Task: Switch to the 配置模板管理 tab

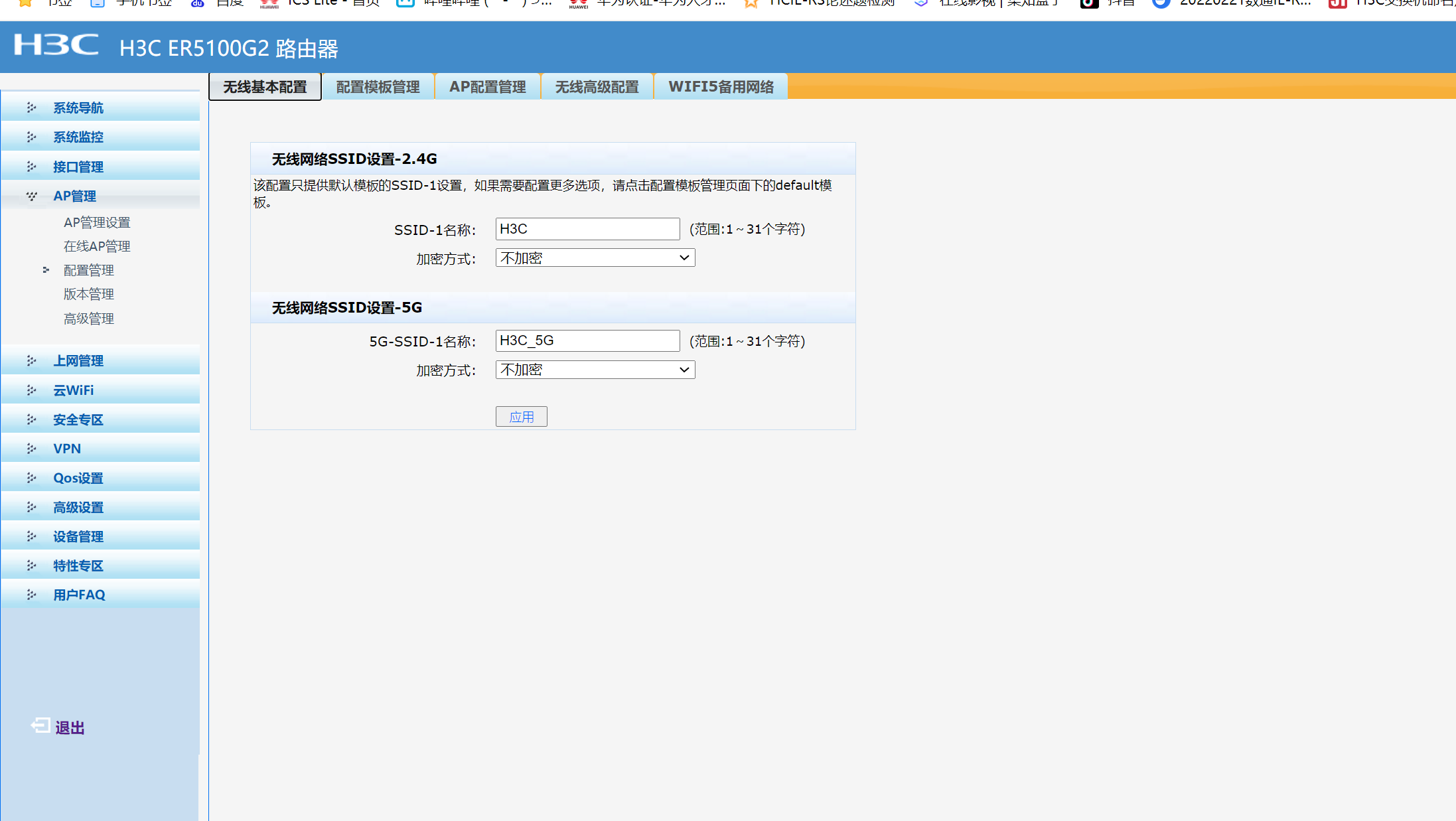Action: [x=378, y=87]
